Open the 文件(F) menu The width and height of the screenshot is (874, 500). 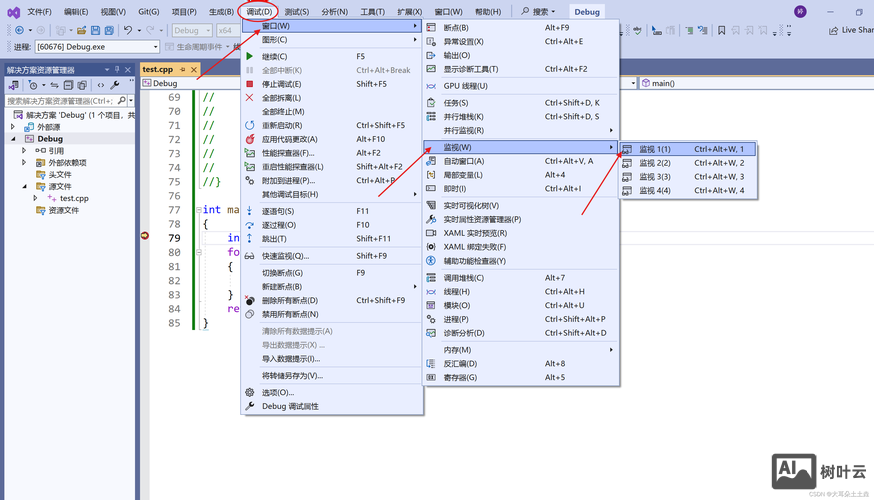(40, 12)
